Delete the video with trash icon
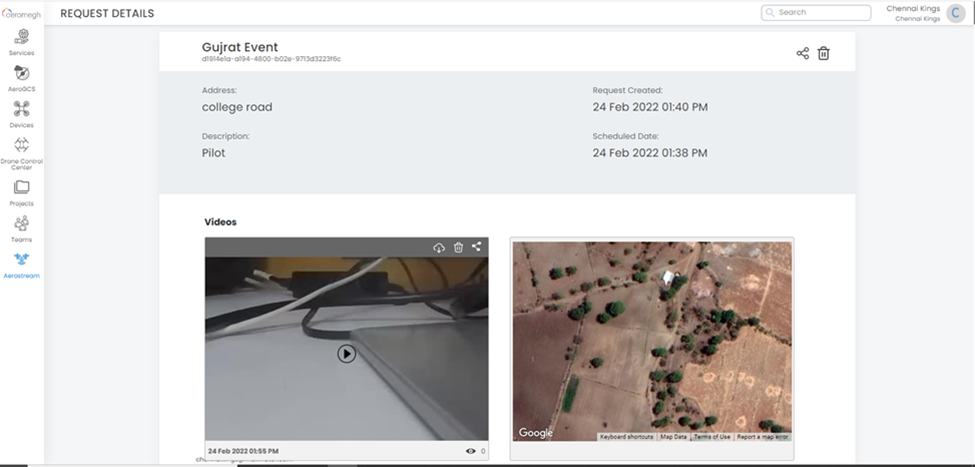Screen dimensions: 975x467 click(x=458, y=247)
